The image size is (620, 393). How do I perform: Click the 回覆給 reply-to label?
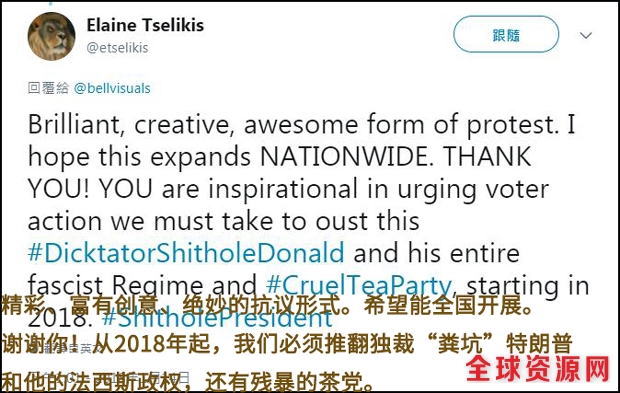coord(48,88)
